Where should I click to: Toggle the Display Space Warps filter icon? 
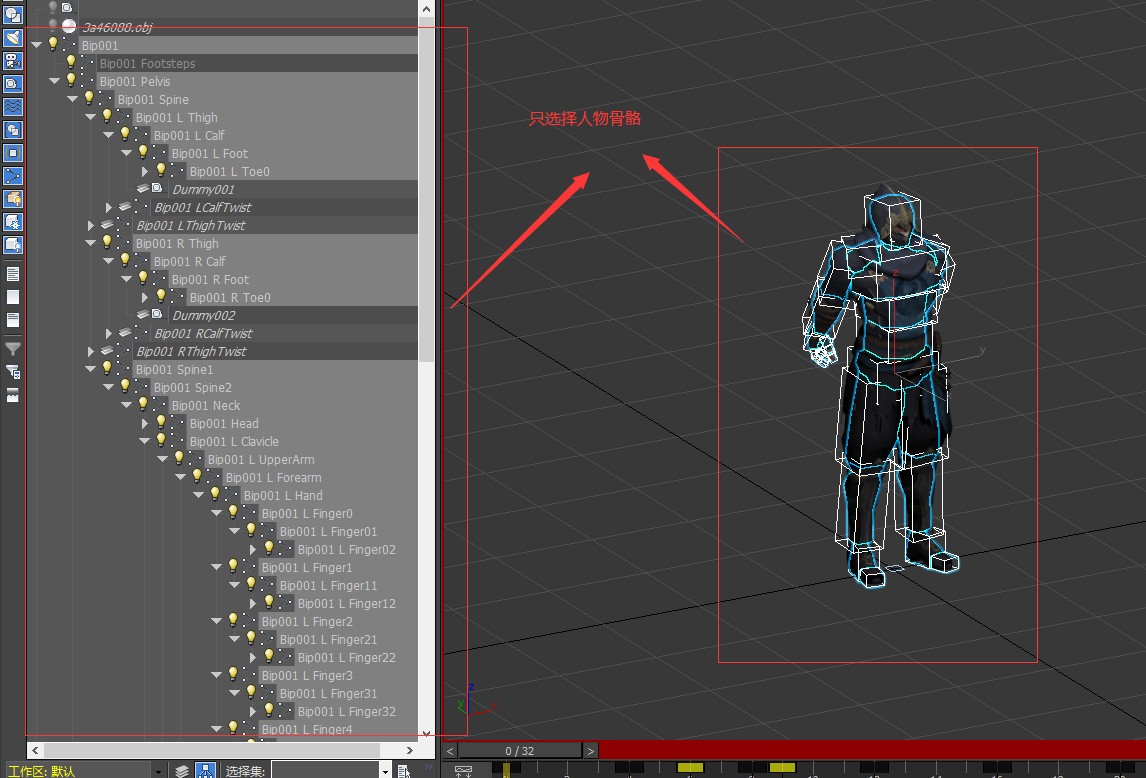click(12, 106)
